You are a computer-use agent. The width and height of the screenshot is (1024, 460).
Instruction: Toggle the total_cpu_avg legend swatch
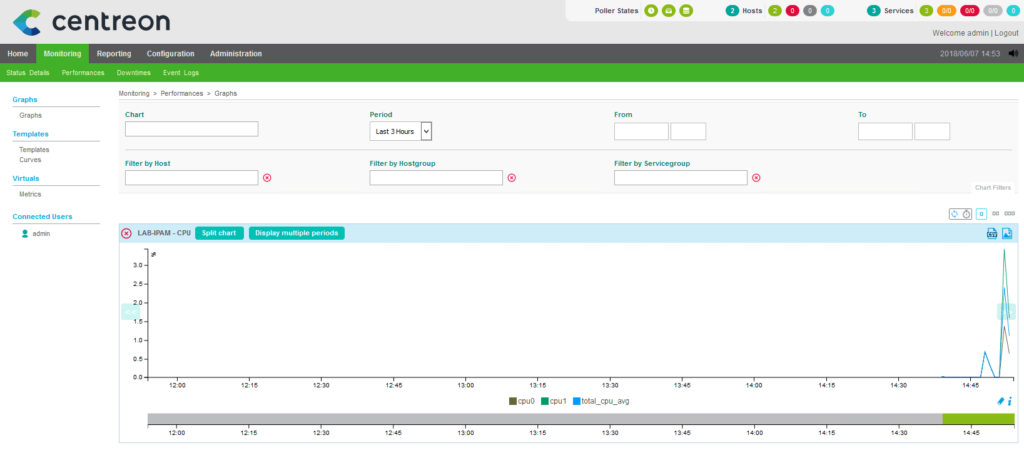tap(577, 401)
